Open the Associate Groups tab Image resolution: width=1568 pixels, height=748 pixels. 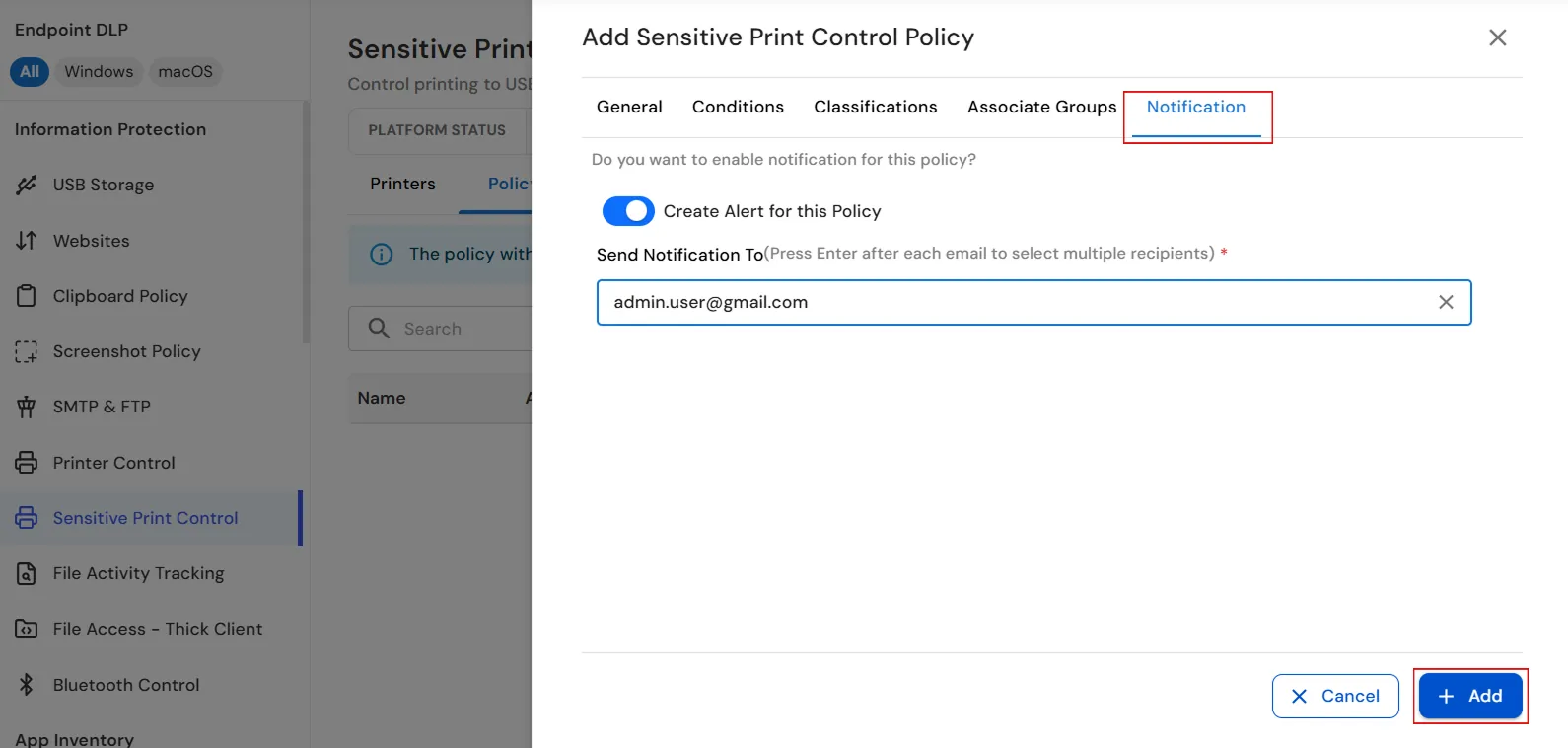coord(1041,107)
